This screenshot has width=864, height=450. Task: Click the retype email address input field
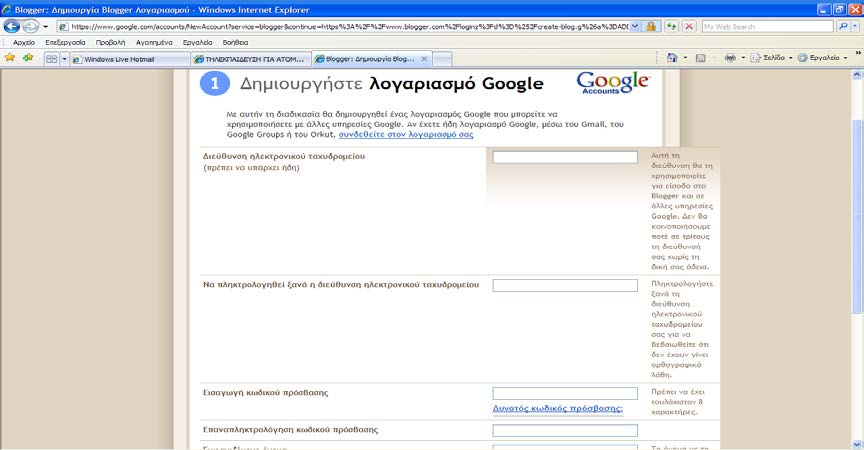click(565, 285)
